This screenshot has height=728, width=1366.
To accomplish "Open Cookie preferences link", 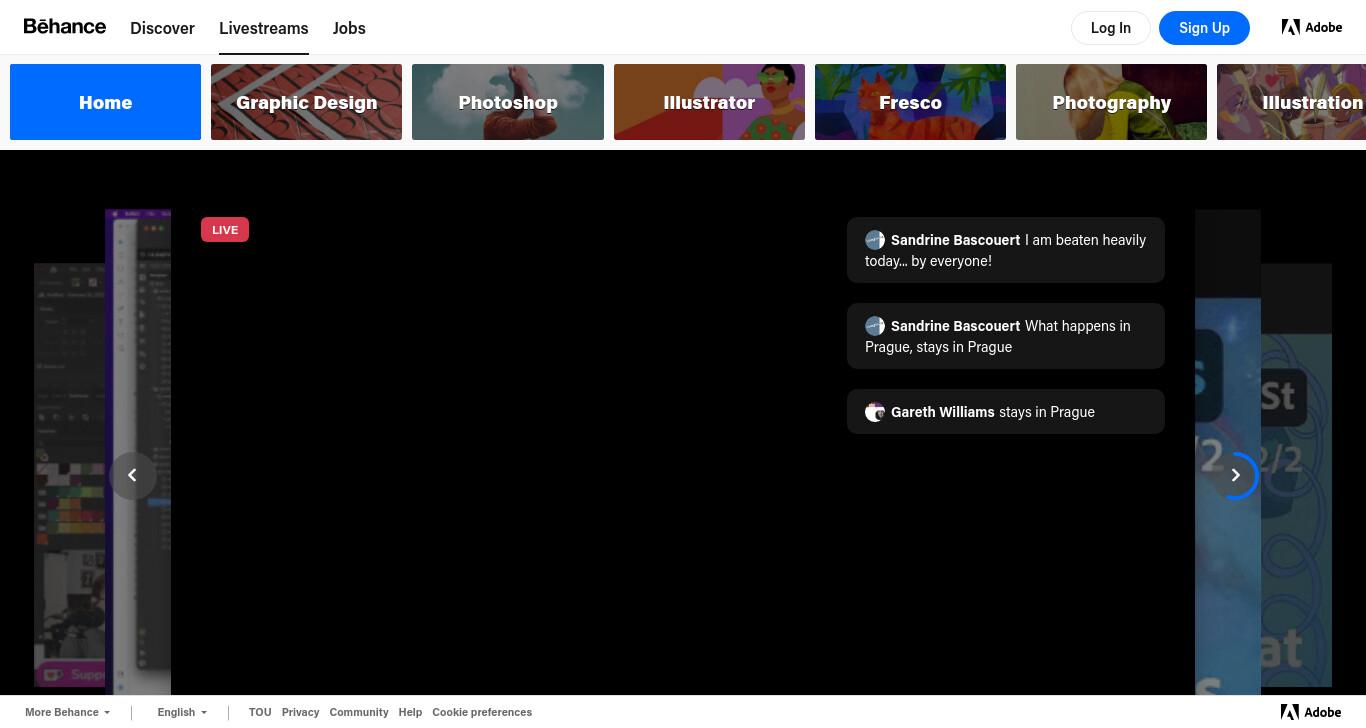I will click(482, 712).
